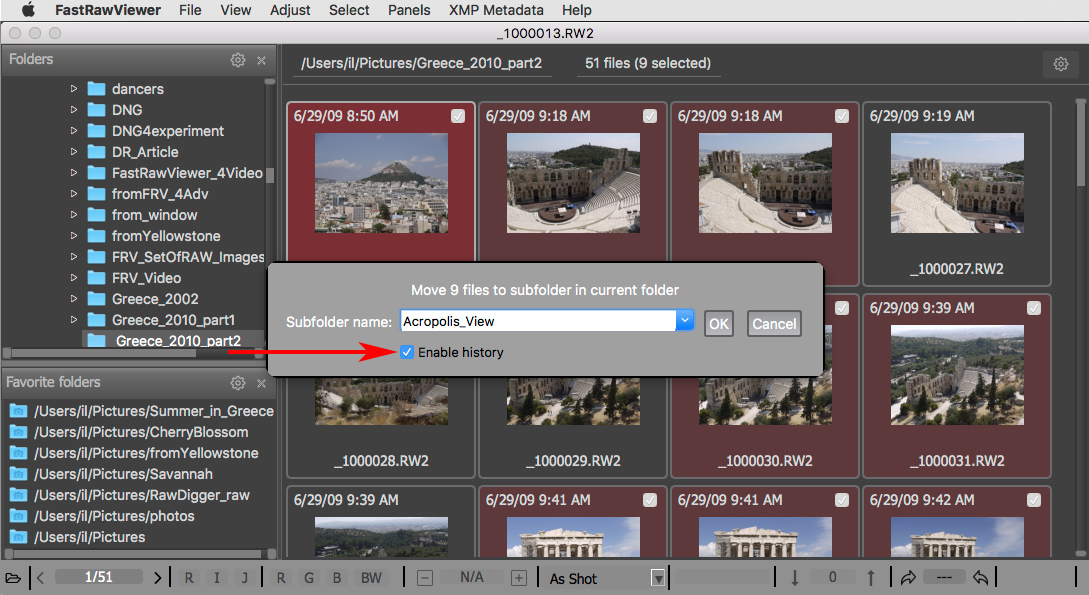Open the Subfolder name dropdown arrow
The width and height of the screenshot is (1089, 595).
click(x=685, y=321)
